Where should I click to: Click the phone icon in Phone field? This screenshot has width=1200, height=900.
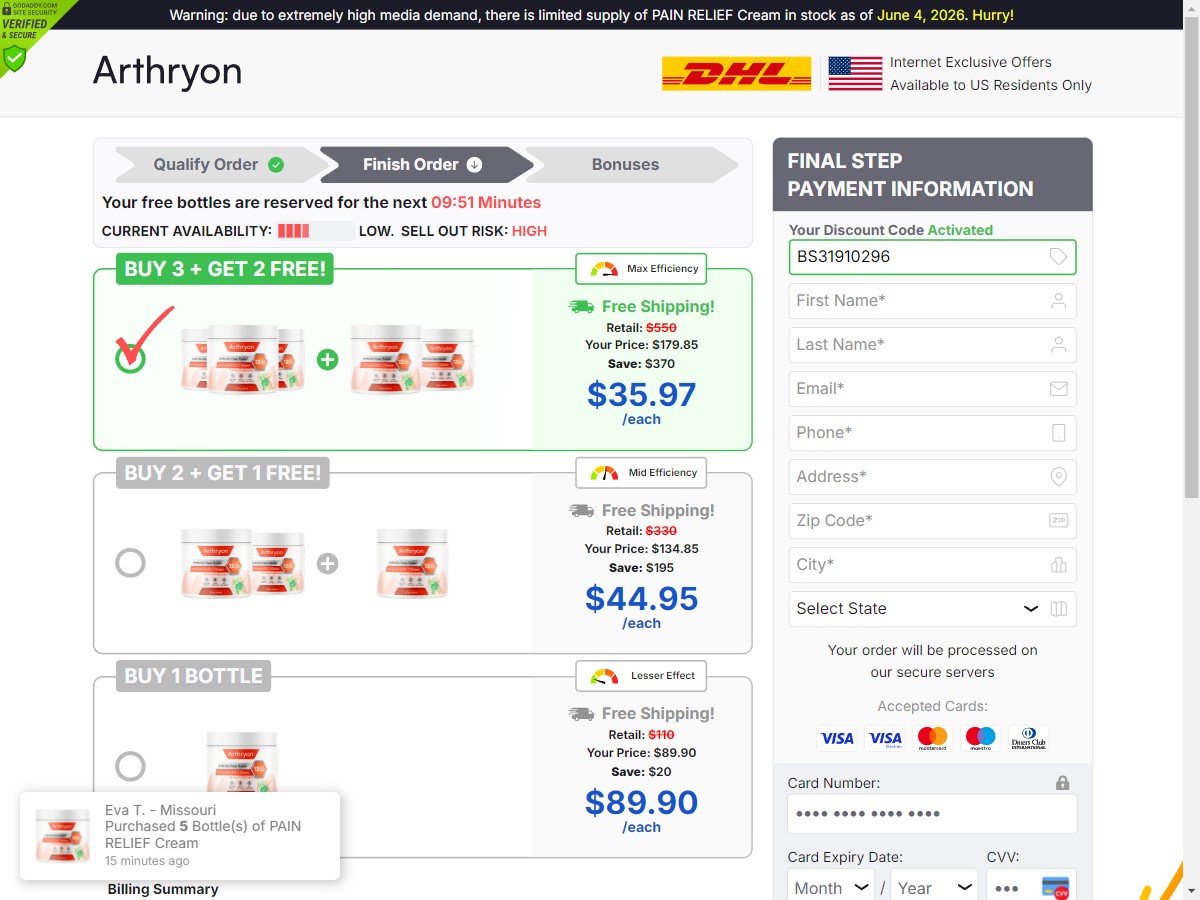(x=1058, y=433)
